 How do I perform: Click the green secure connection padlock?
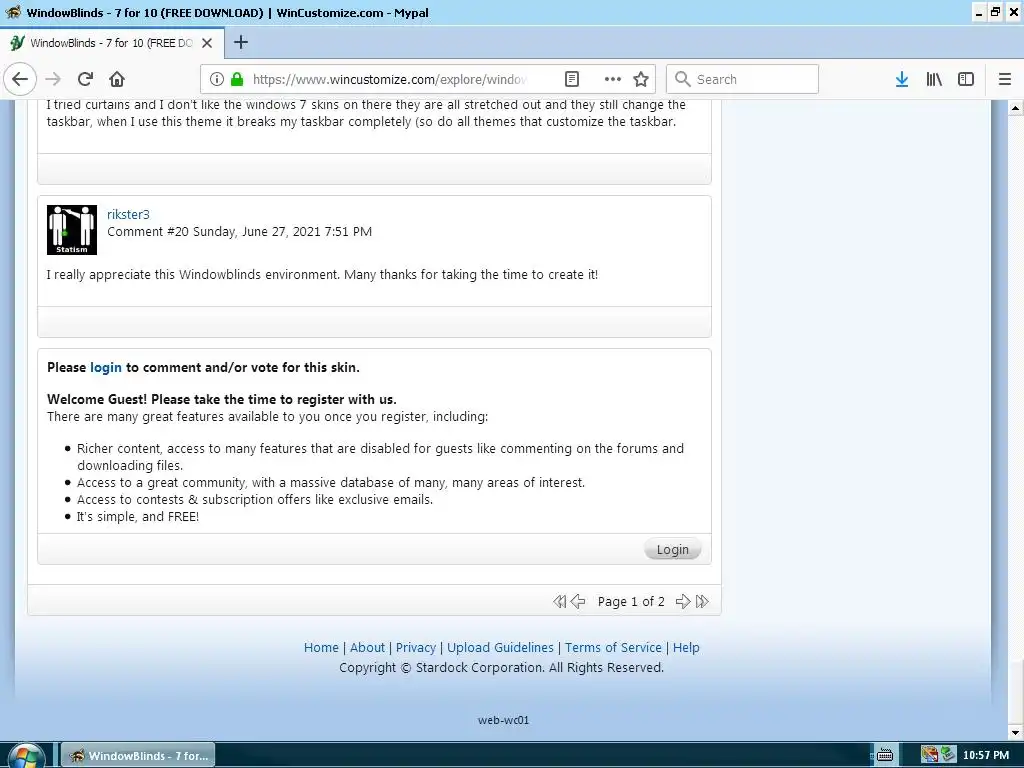[x=237, y=79]
